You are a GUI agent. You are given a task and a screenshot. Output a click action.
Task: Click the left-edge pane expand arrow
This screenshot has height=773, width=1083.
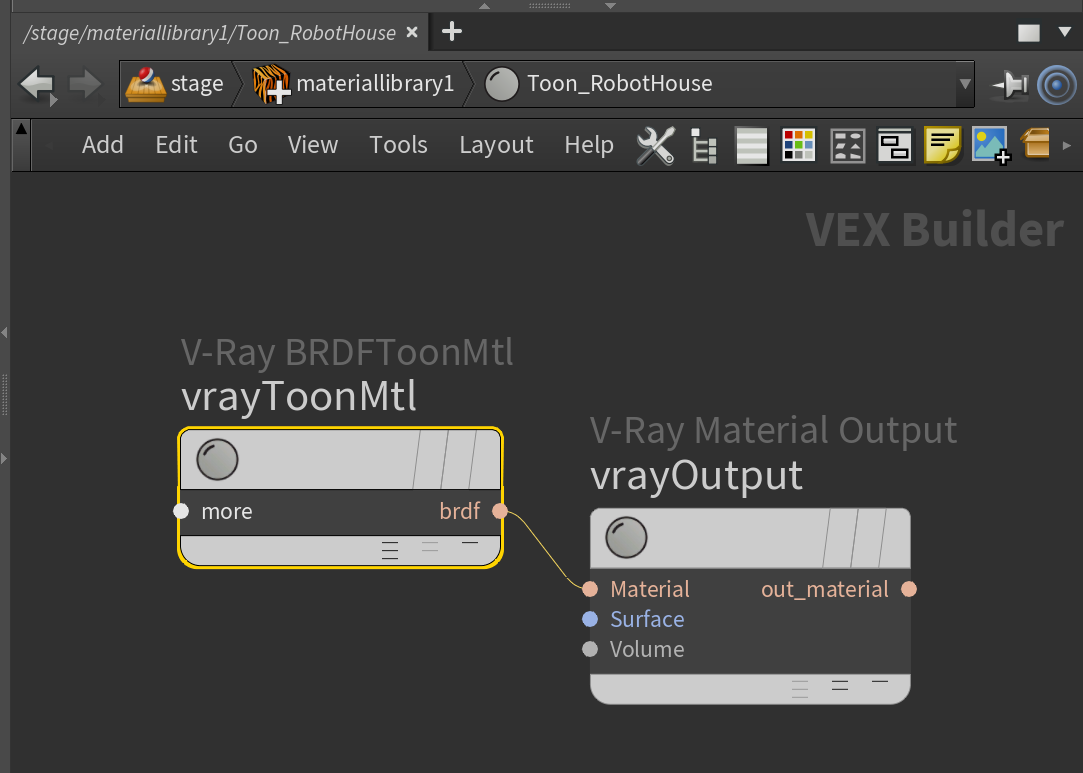click(x=4, y=458)
